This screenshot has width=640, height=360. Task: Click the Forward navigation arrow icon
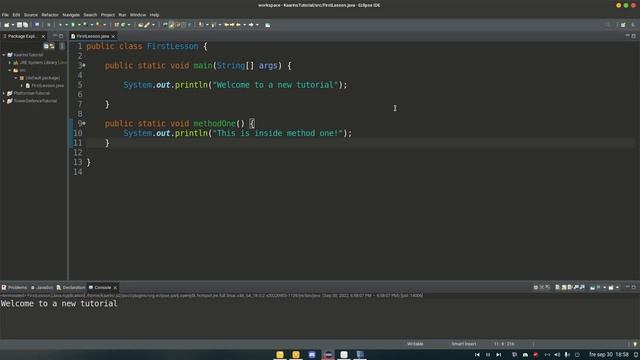tap(251, 25)
